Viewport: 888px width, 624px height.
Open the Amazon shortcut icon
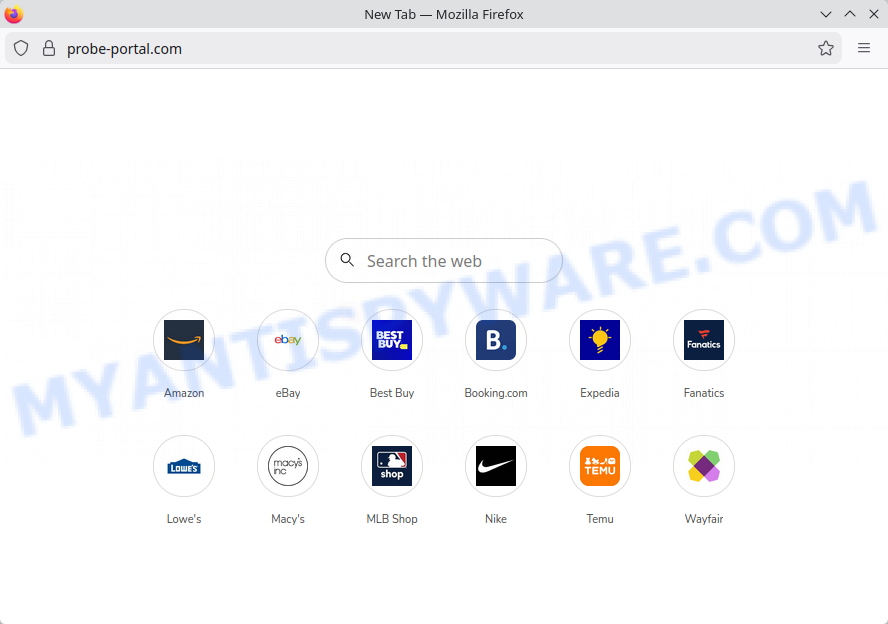pyautogui.click(x=184, y=340)
